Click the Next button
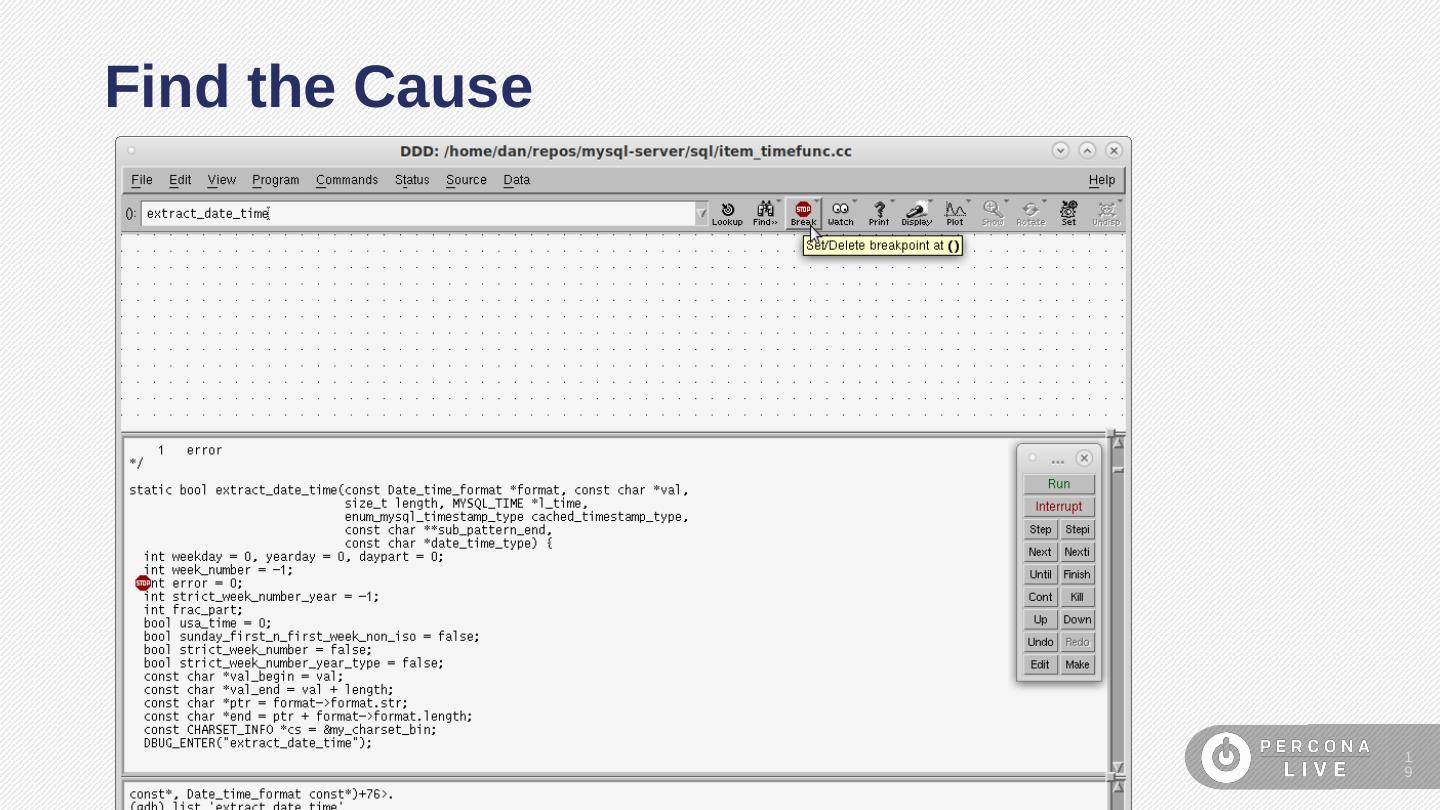1440x810 pixels. pyautogui.click(x=1040, y=552)
